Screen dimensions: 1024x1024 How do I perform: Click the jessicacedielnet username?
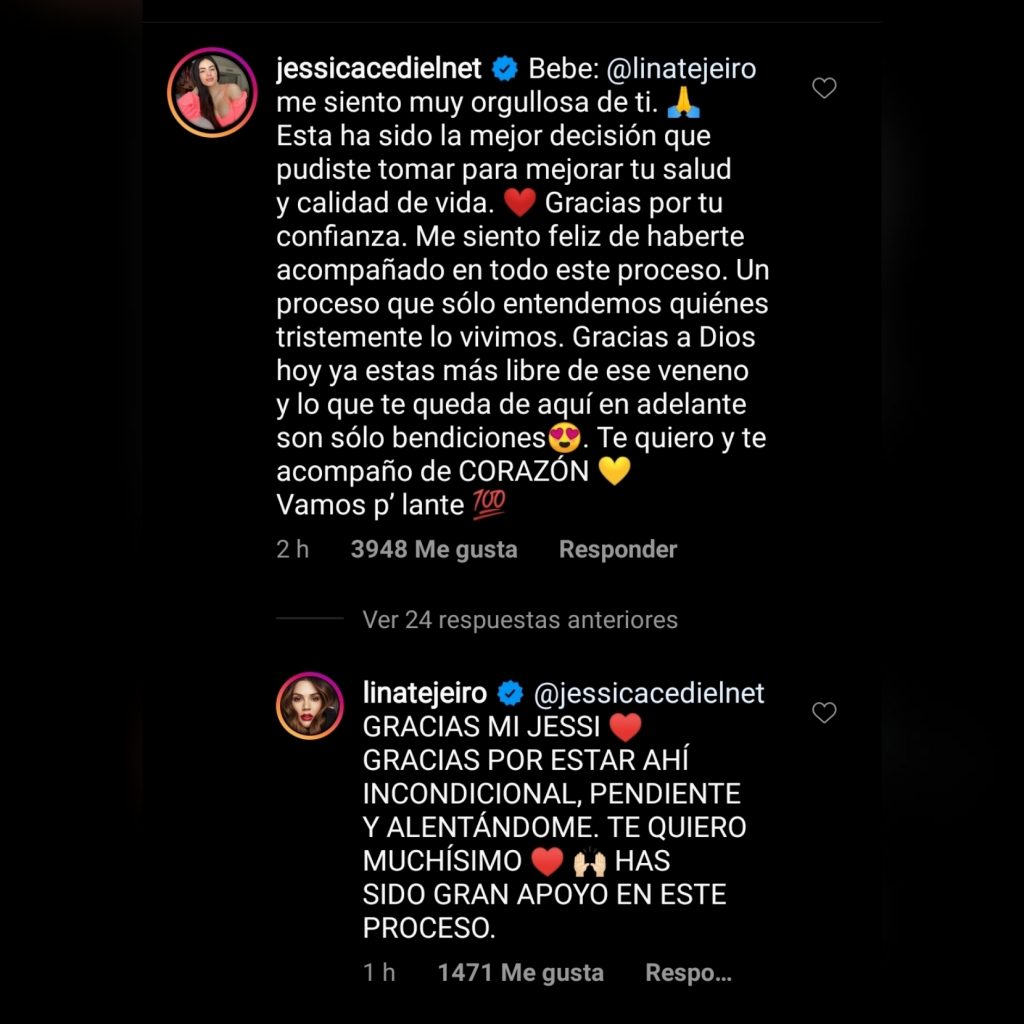coord(379,69)
